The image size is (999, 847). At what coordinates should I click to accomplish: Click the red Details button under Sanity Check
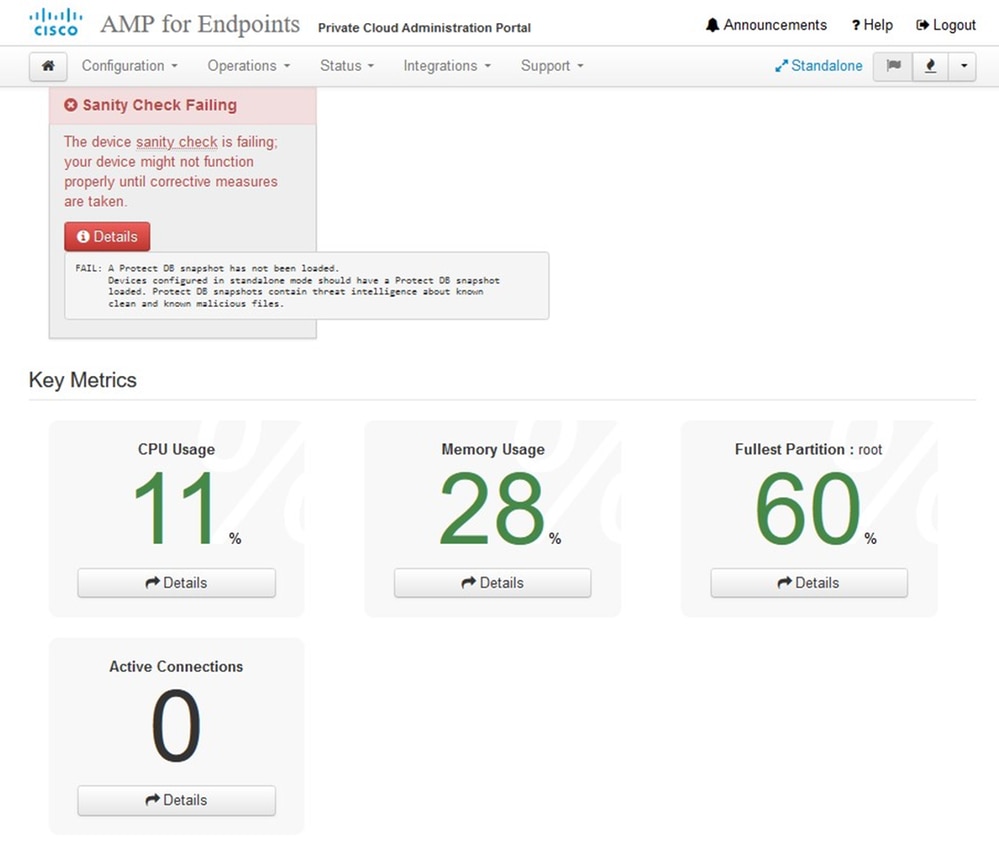click(x=107, y=236)
